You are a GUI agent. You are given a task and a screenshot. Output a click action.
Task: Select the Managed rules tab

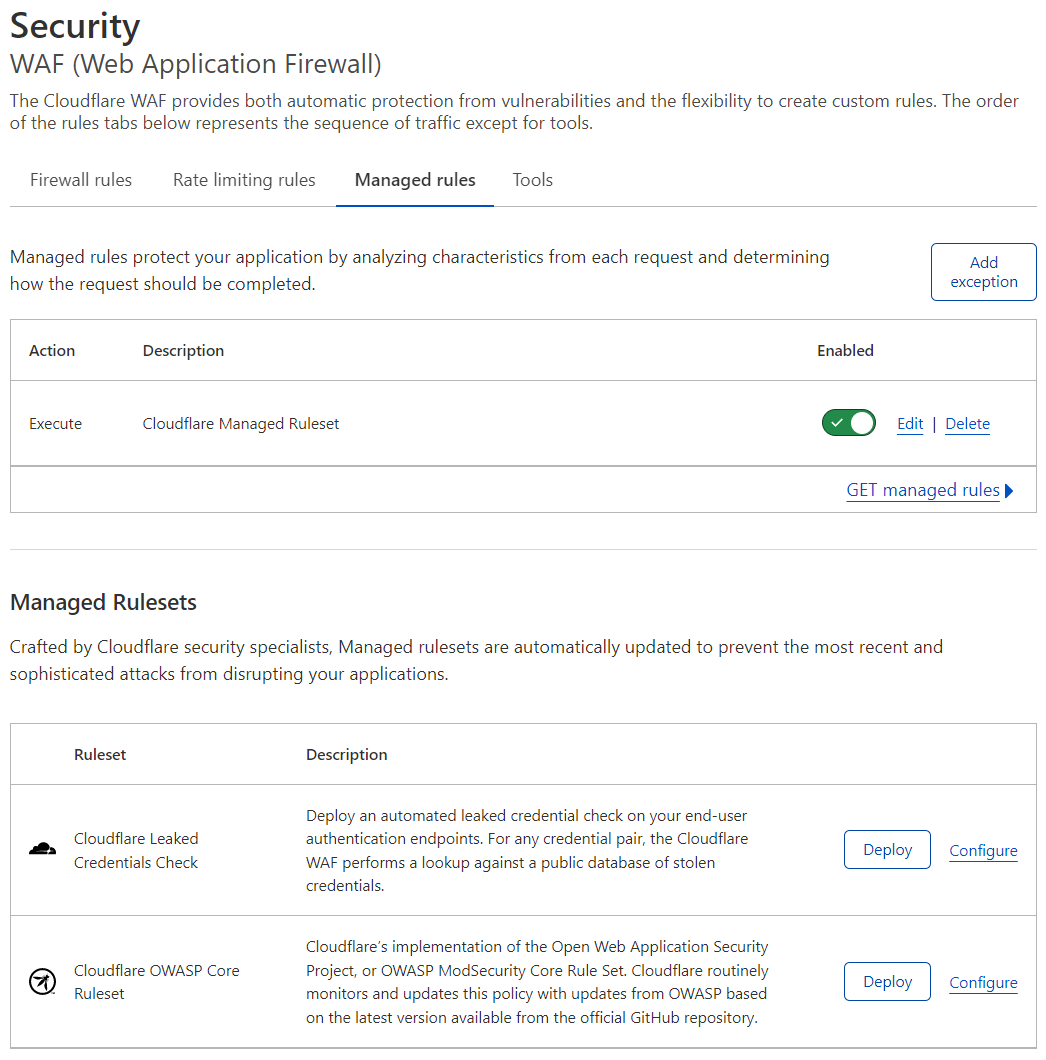415,180
